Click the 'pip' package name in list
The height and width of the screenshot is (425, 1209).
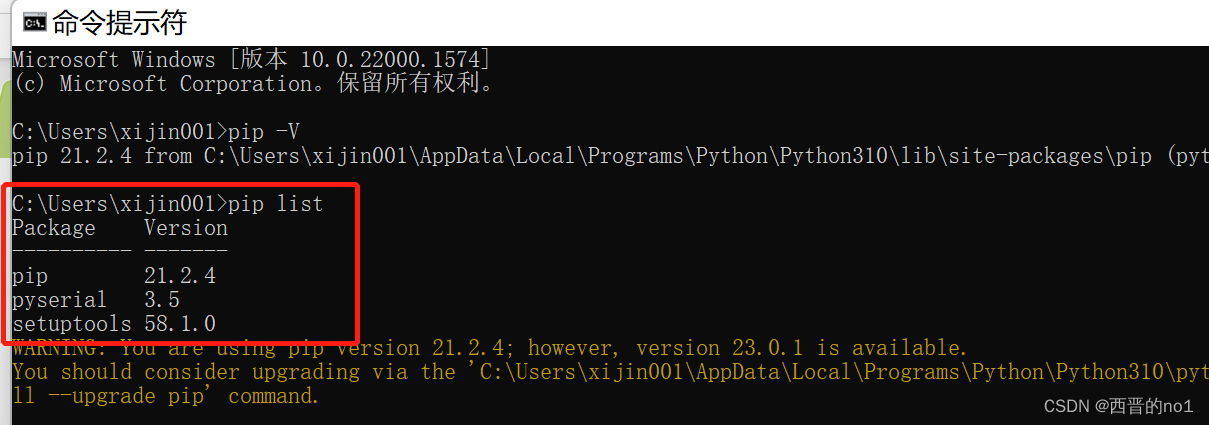click(x=30, y=276)
